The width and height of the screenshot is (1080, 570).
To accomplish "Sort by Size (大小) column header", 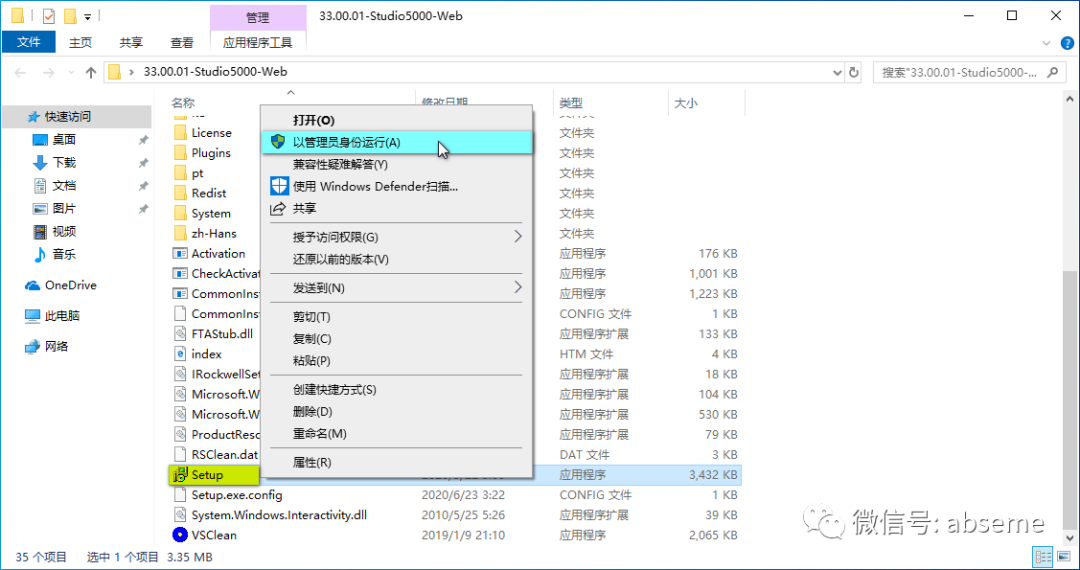I will [685, 103].
